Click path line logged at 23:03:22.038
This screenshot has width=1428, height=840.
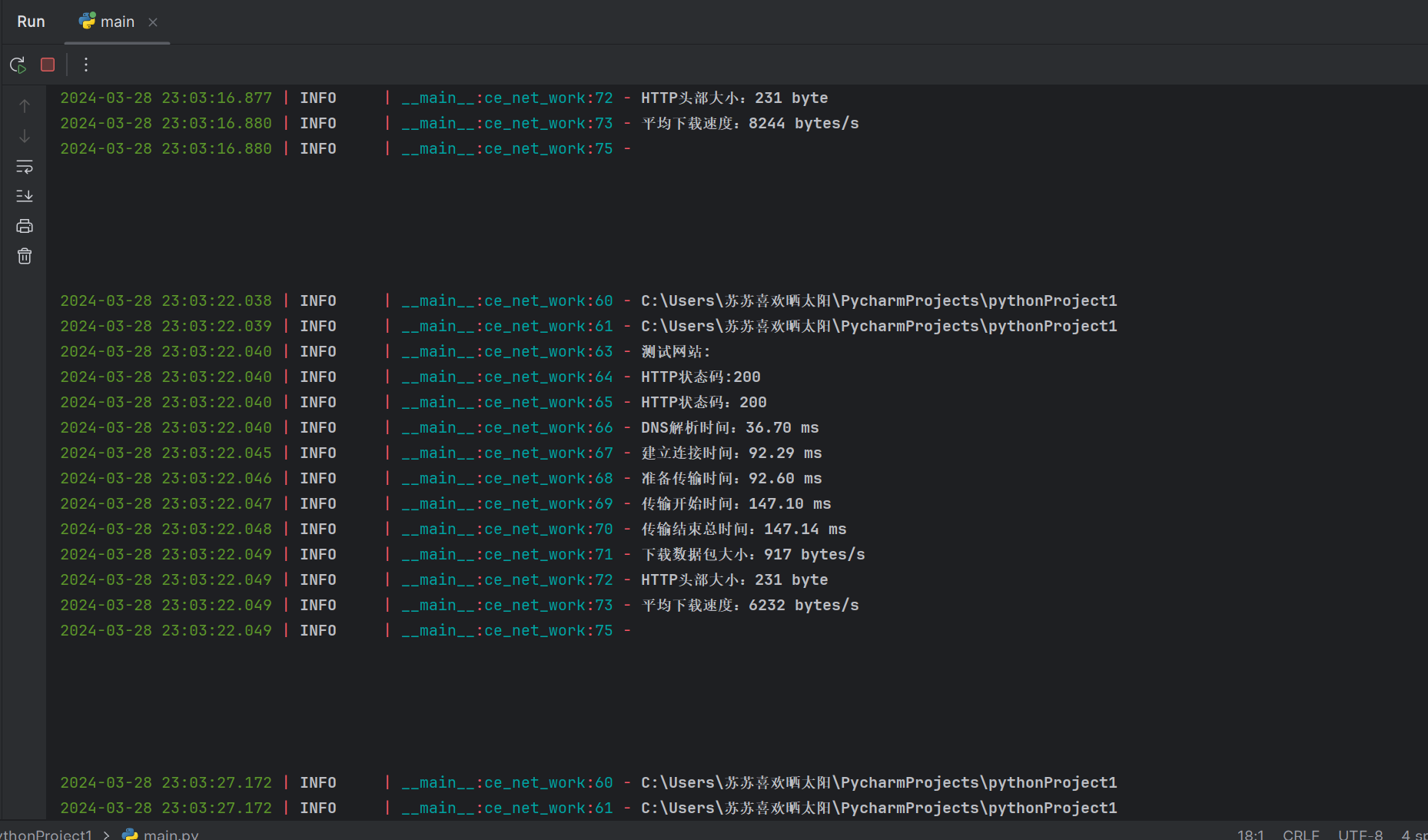pos(589,300)
